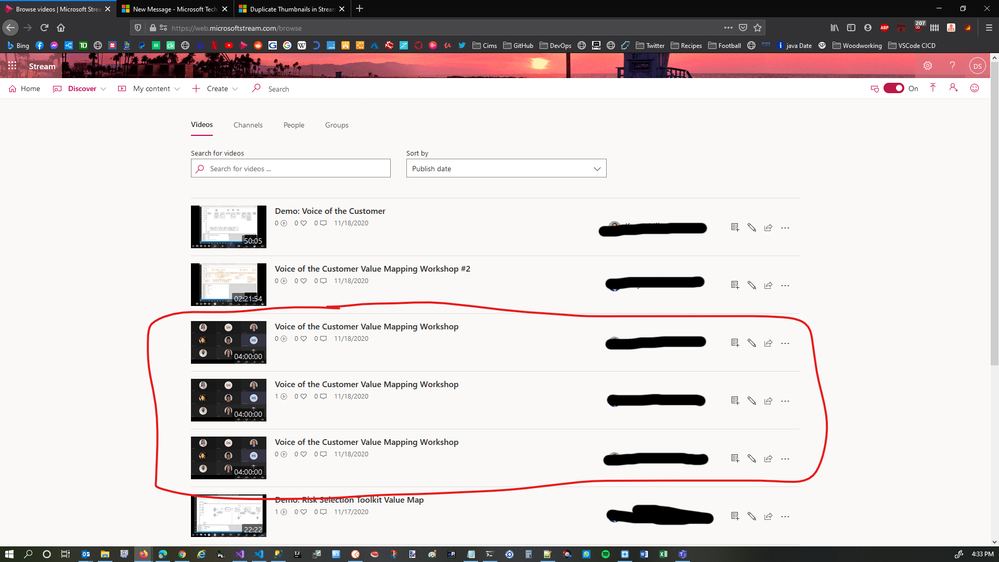Image resolution: width=999 pixels, height=562 pixels.
Task: Open Demo: Voice of the Customer title link
Action: (329, 211)
